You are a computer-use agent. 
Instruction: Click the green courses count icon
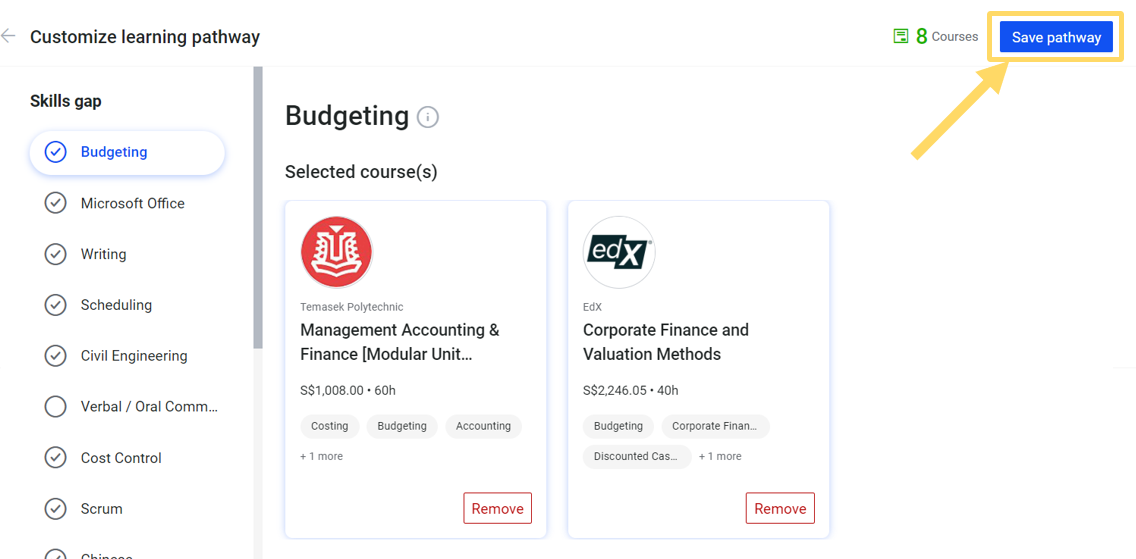click(901, 36)
